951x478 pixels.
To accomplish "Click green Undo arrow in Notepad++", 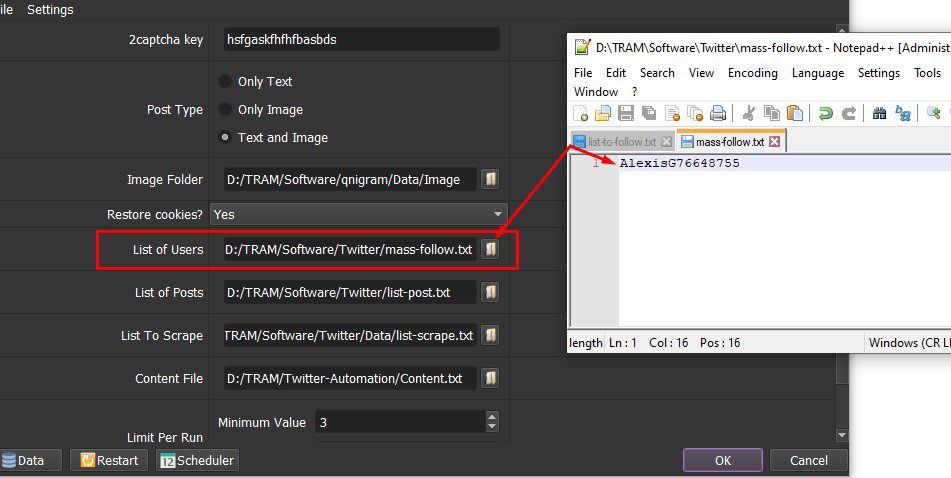I will point(825,113).
